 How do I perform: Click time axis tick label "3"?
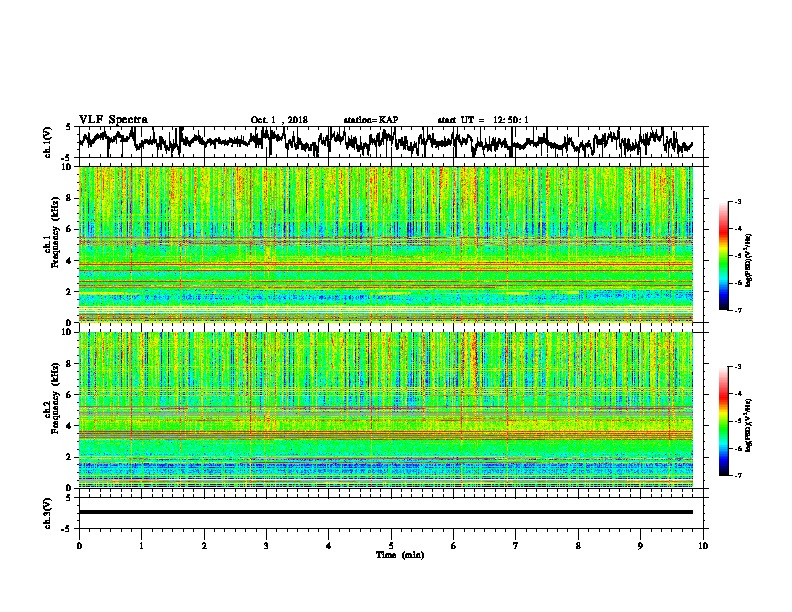[266, 546]
